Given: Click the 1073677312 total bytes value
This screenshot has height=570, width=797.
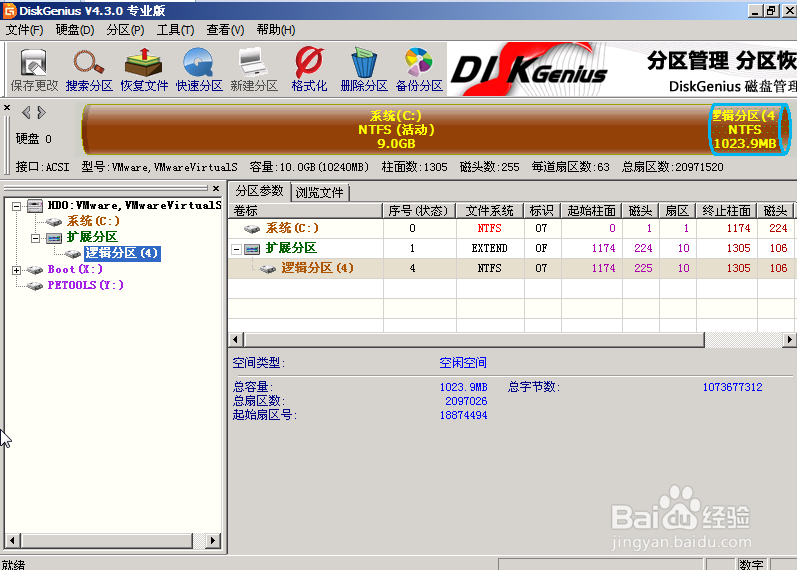Looking at the screenshot, I should pos(732,387).
